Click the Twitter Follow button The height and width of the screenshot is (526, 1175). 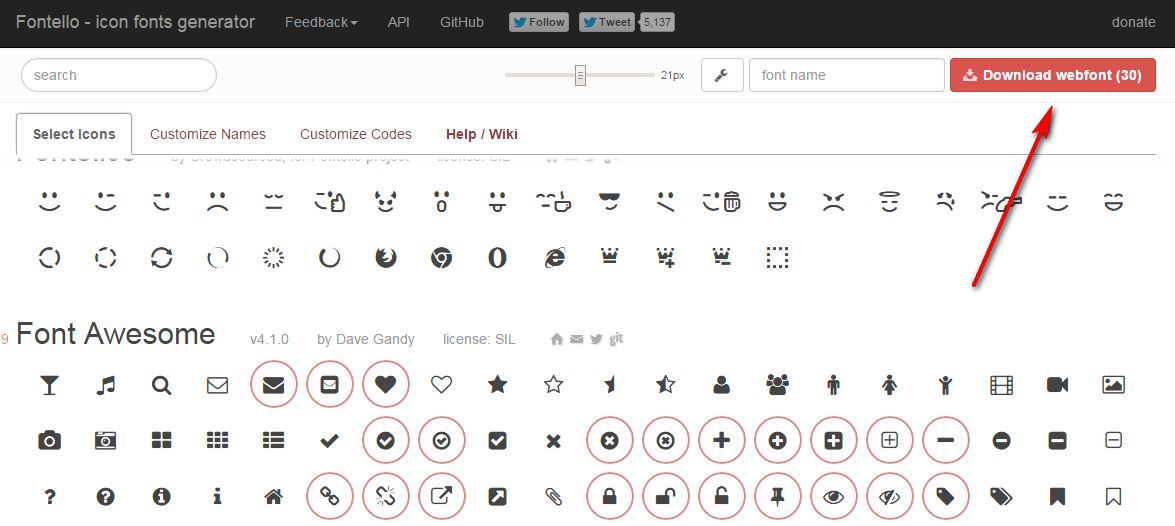click(x=539, y=22)
